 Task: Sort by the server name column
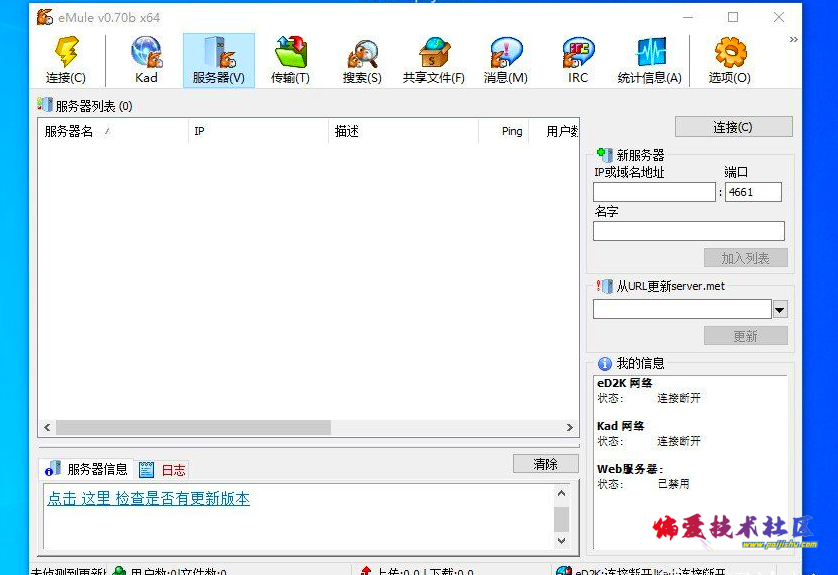tap(113, 131)
